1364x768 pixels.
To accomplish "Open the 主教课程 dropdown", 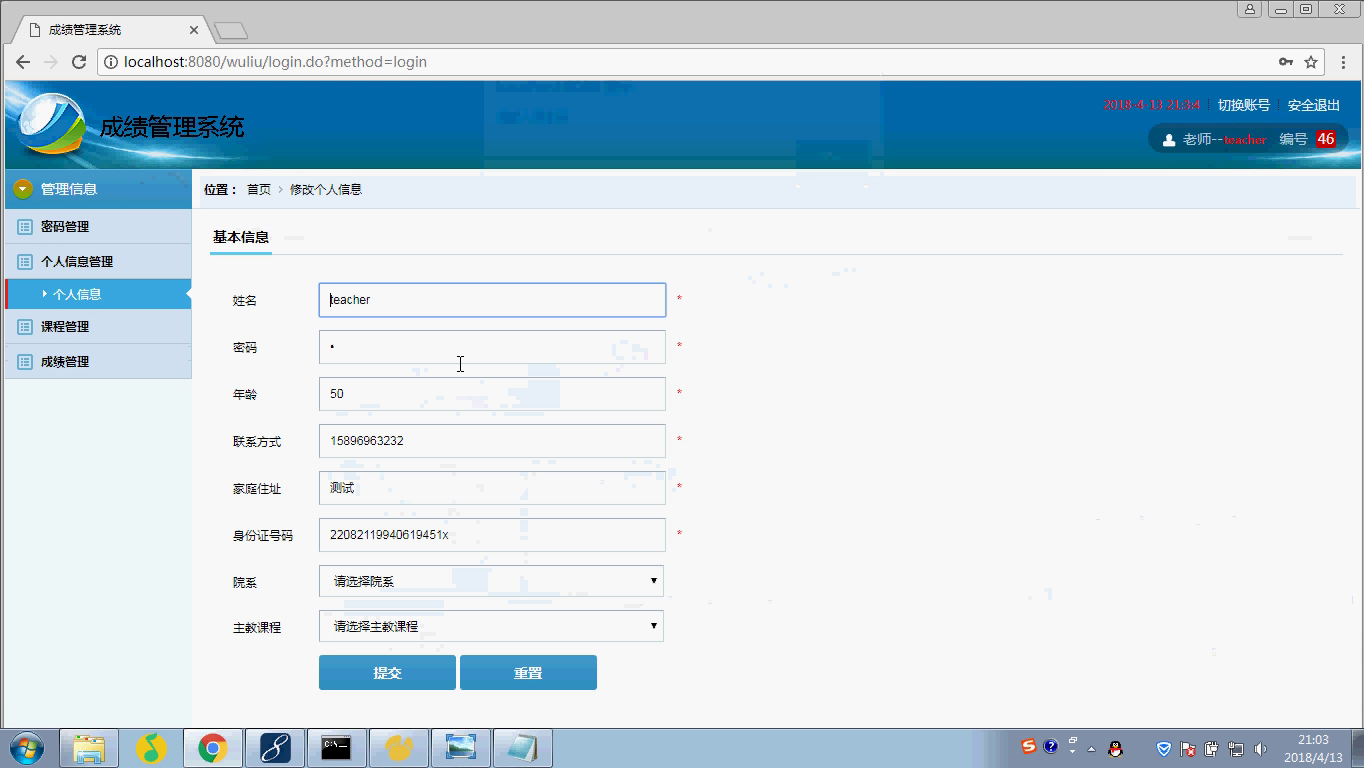I will tap(491, 626).
